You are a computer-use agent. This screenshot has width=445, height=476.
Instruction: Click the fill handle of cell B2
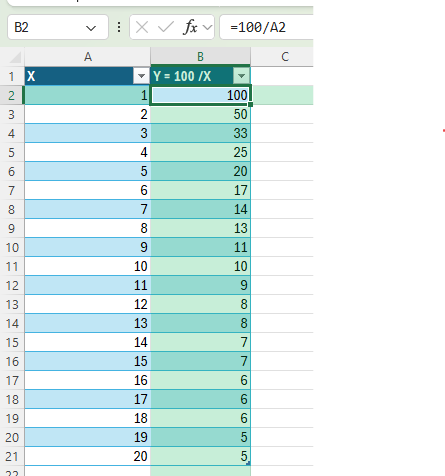(250, 105)
